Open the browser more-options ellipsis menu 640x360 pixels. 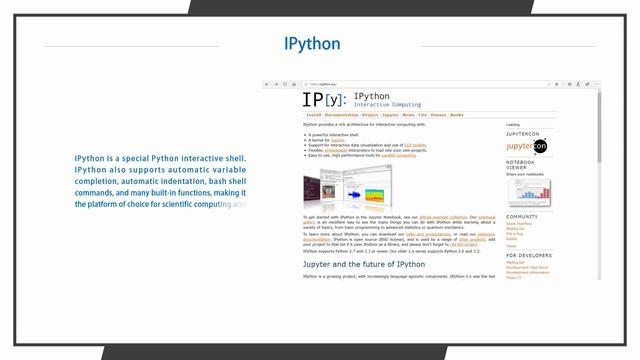pyautogui.click(x=596, y=84)
